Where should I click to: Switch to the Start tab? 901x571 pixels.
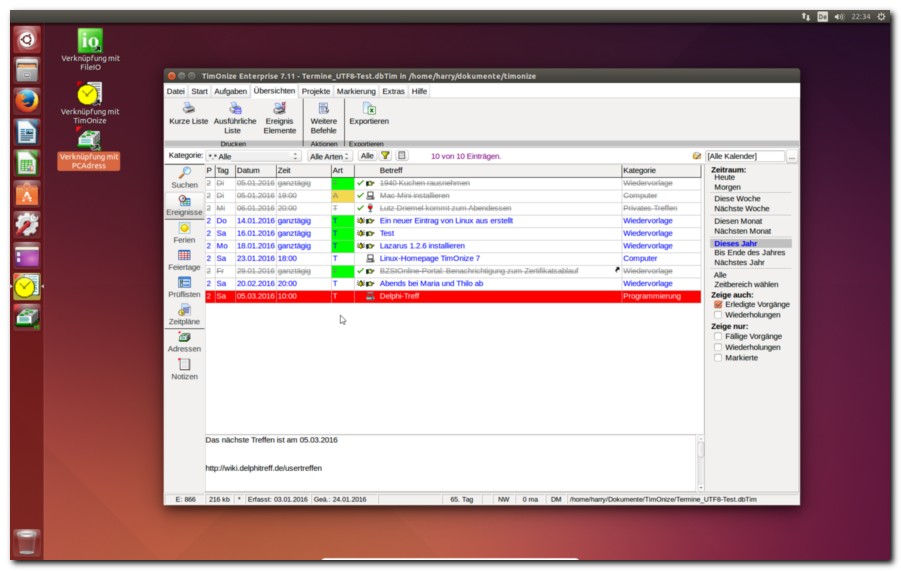[199, 91]
